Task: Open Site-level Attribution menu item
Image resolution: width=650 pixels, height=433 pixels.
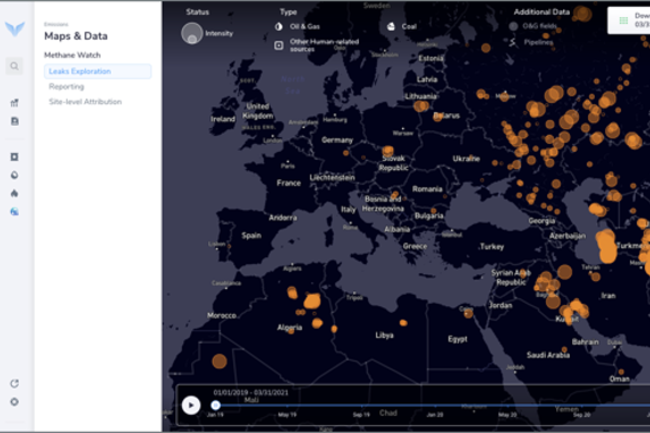Action: click(x=85, y=102)
